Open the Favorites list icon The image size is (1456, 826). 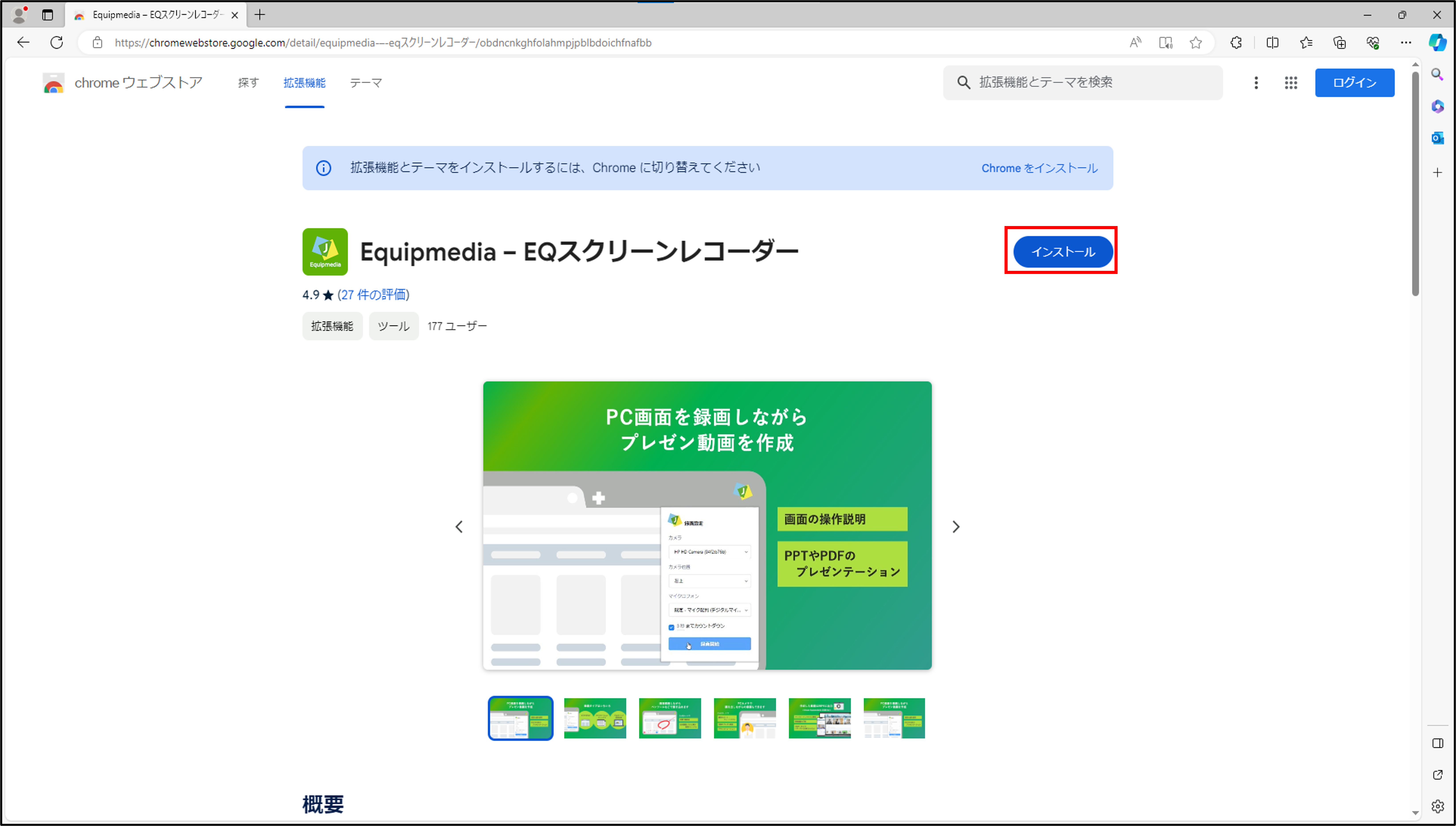click(1306, 43)
